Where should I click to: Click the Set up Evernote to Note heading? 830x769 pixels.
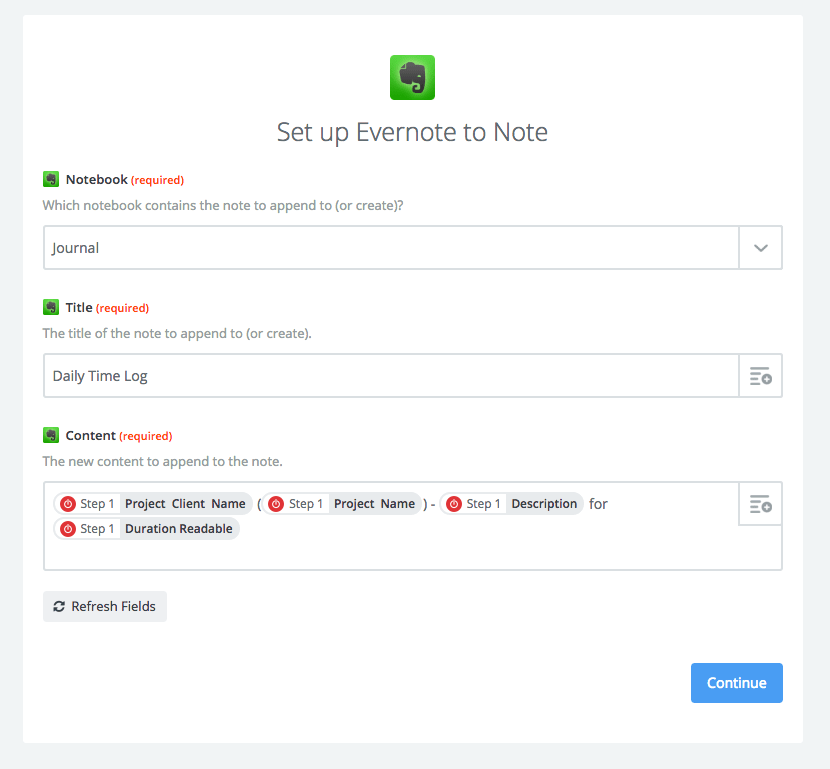(x=412, y=133)
